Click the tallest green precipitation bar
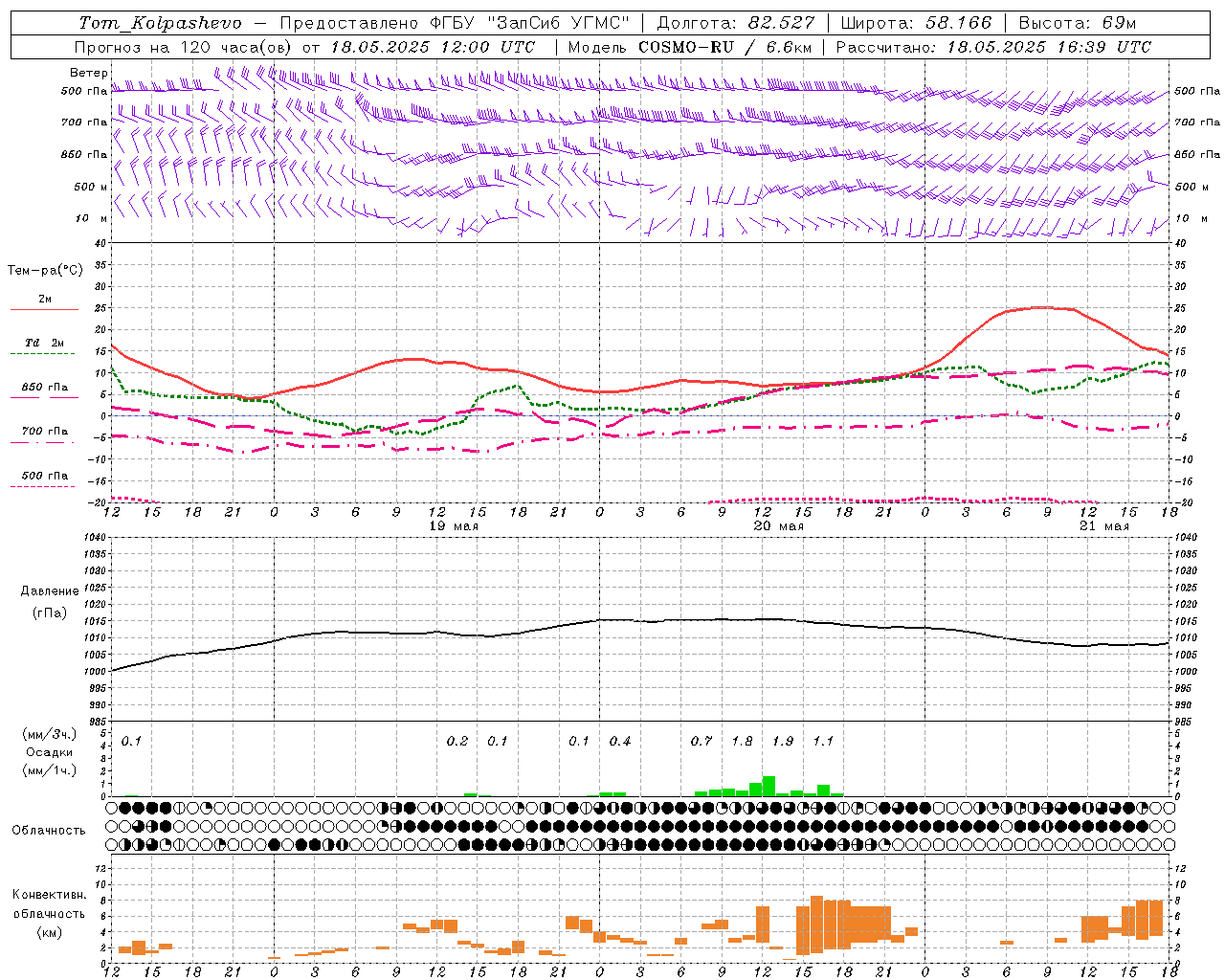Viewport: 1225px width, 980px height. (768, 787)
